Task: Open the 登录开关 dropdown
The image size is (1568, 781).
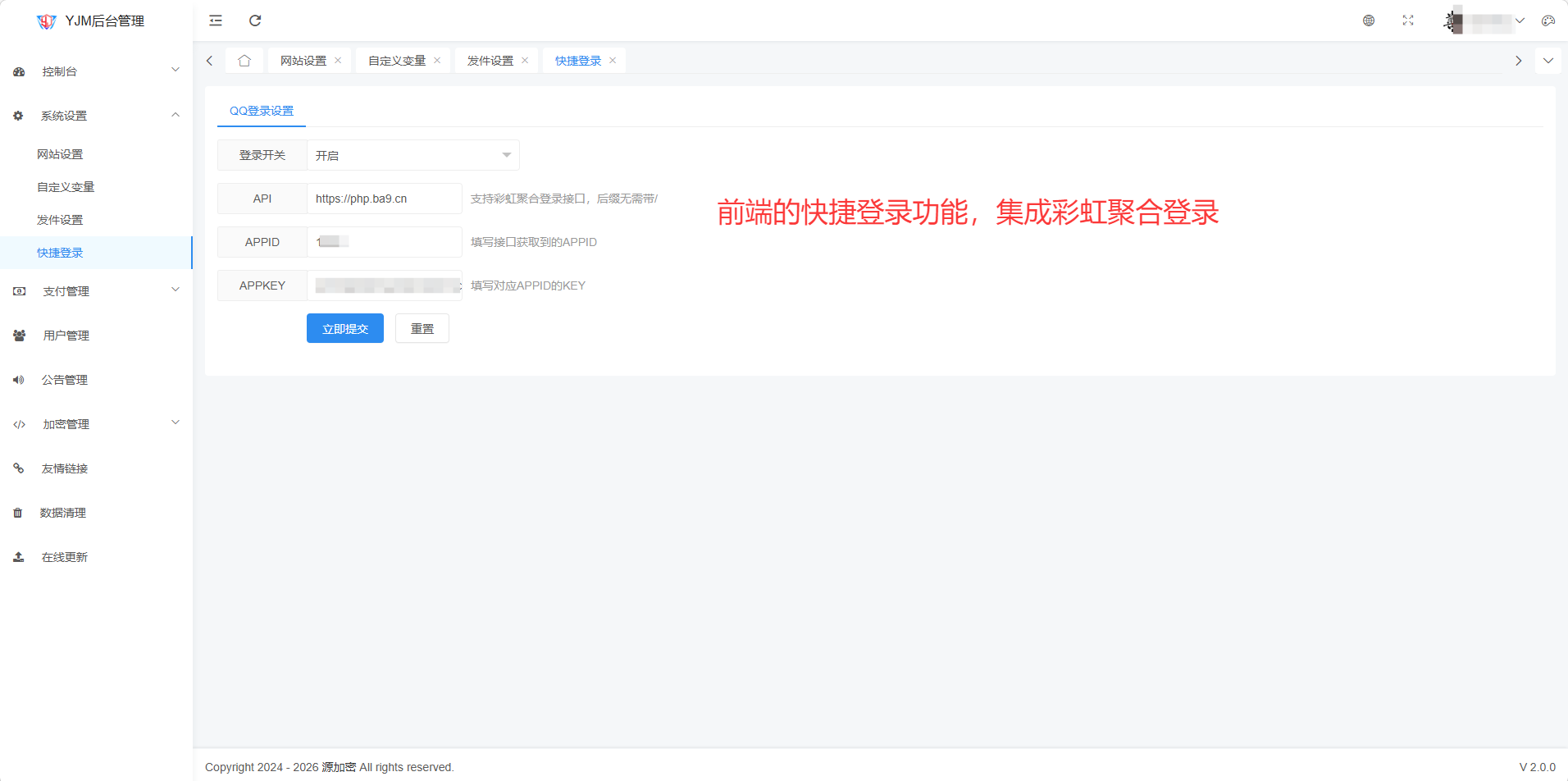Action: click(x=413, y=155)
